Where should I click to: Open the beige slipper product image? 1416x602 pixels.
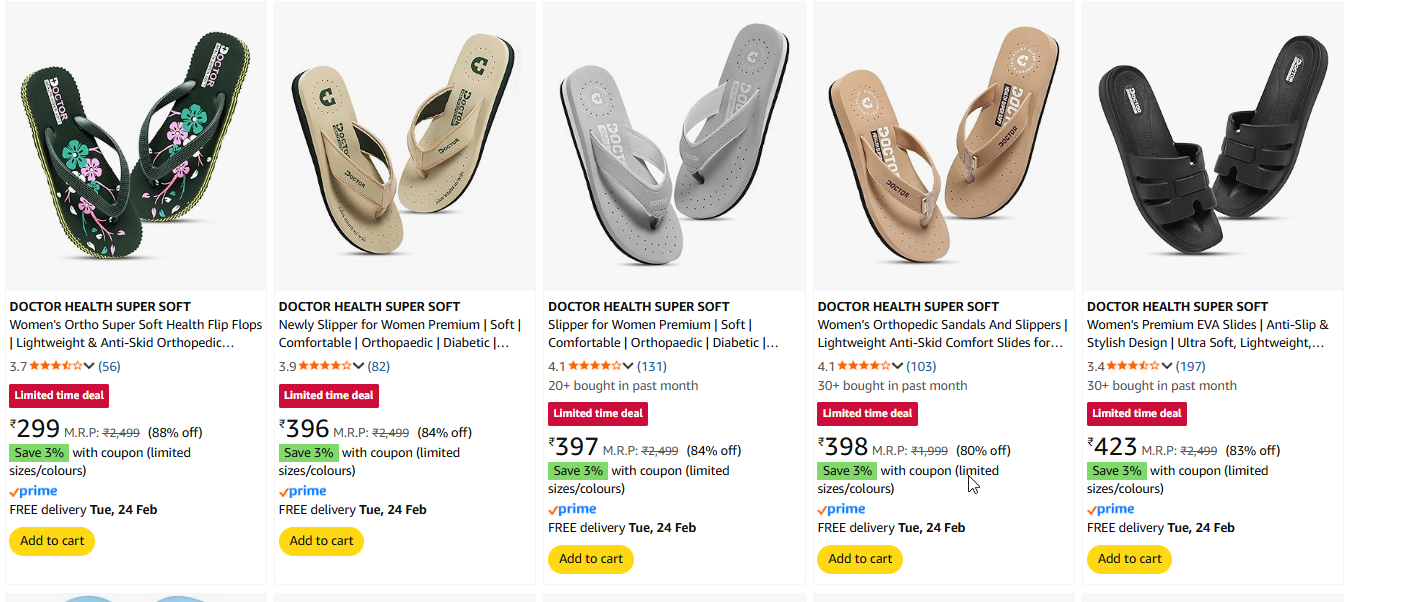coord(405,147)
